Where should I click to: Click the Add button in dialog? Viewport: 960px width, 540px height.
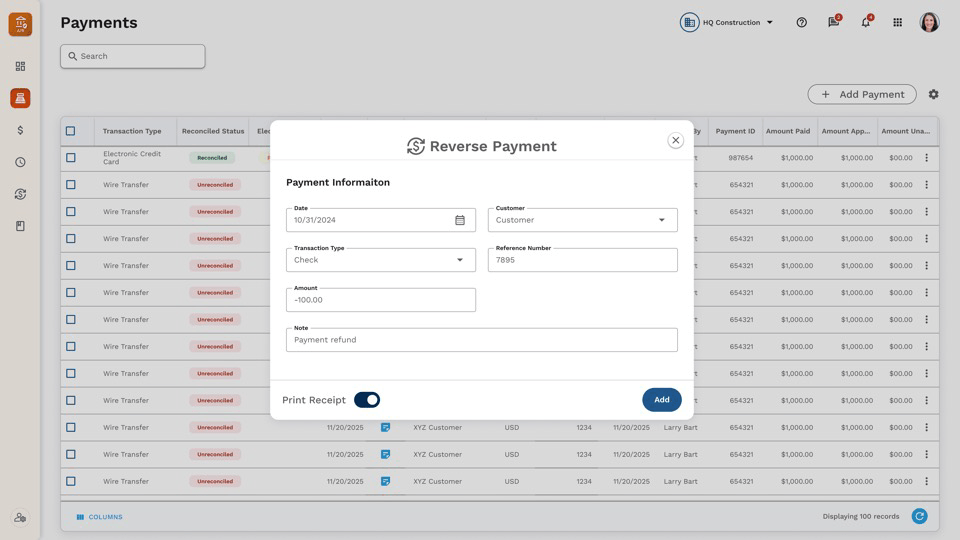(x=662, y=400)
